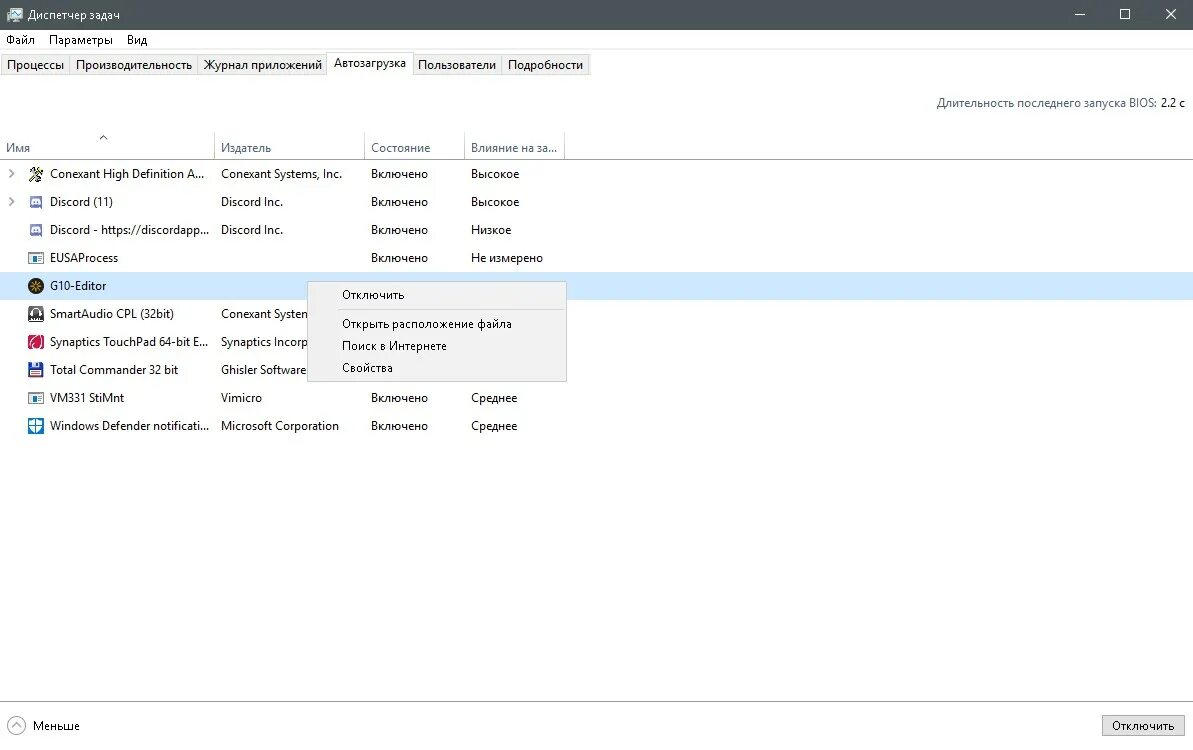
Task: Expand the Discord (11) group
Action: pos(11,202)
